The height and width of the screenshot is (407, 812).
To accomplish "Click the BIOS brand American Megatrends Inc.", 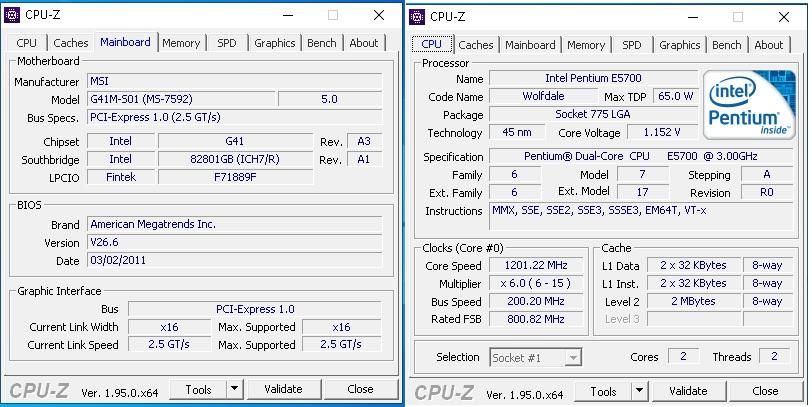I will [235, 224].
